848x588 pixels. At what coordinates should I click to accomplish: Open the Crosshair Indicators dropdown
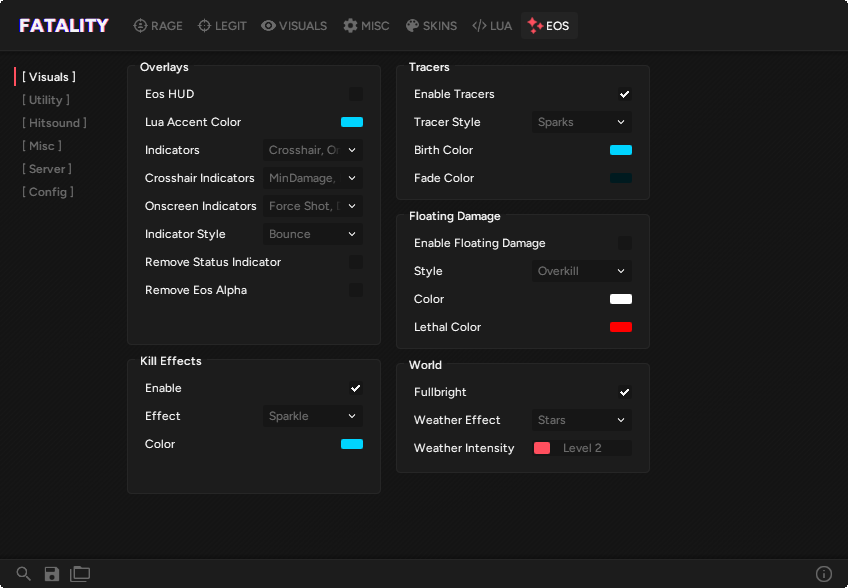point(313,178)
